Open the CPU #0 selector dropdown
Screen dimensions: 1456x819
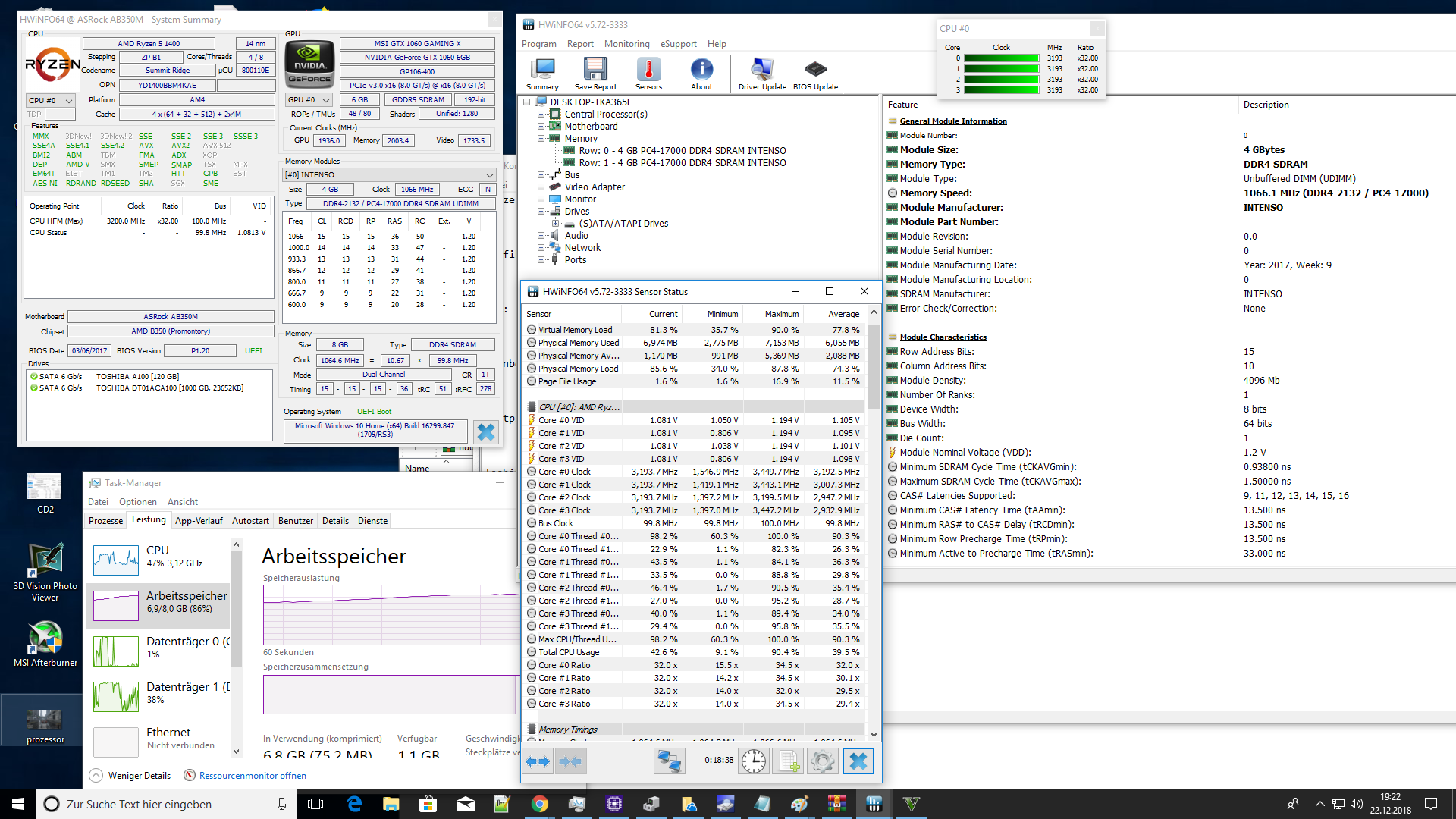pyautogui.click(x=50, y=100)
